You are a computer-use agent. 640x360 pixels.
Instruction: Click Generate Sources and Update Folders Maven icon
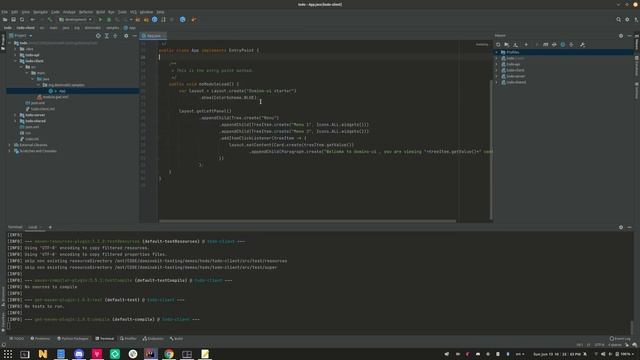click(507, 44)
